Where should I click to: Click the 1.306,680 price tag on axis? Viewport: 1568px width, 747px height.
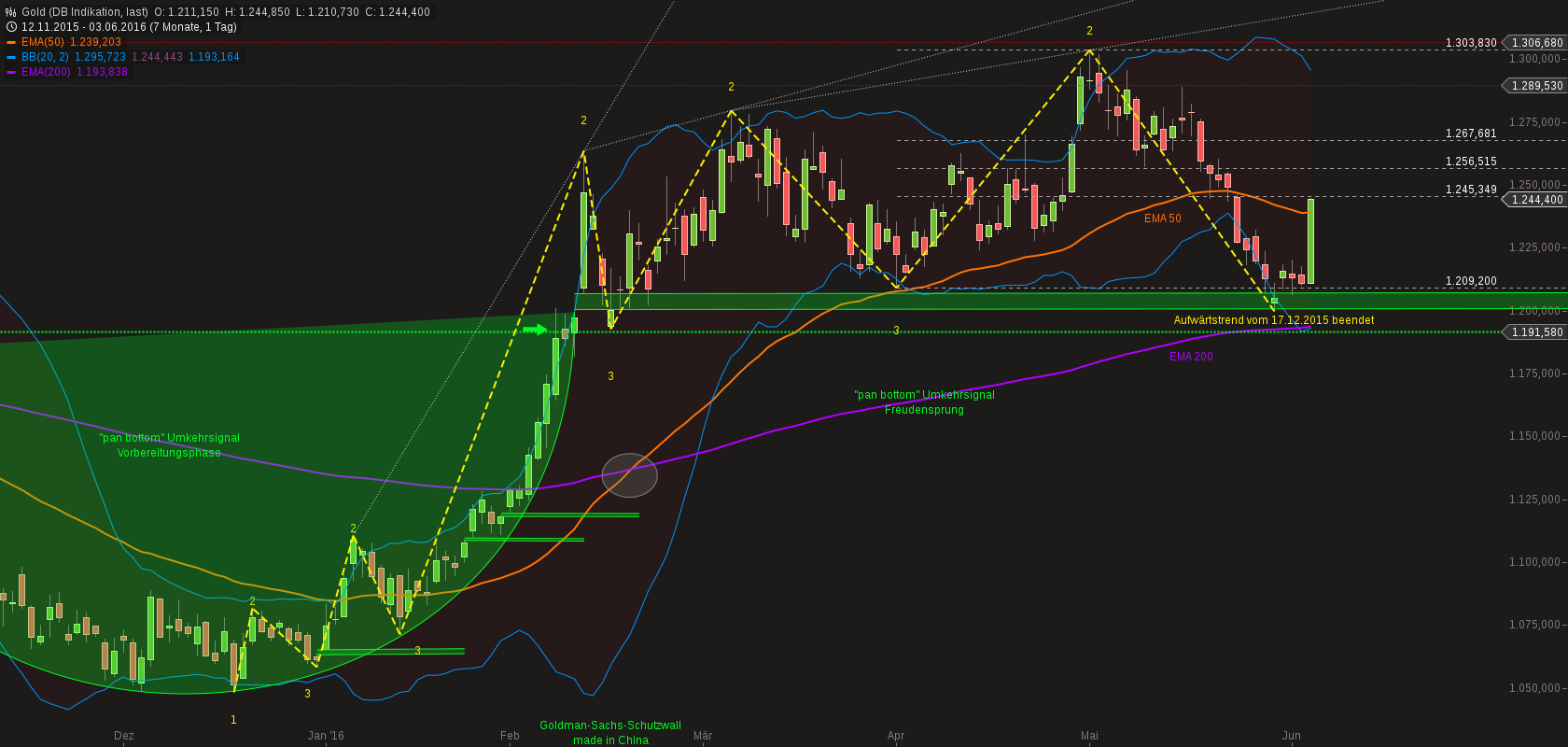point(1534,43)
